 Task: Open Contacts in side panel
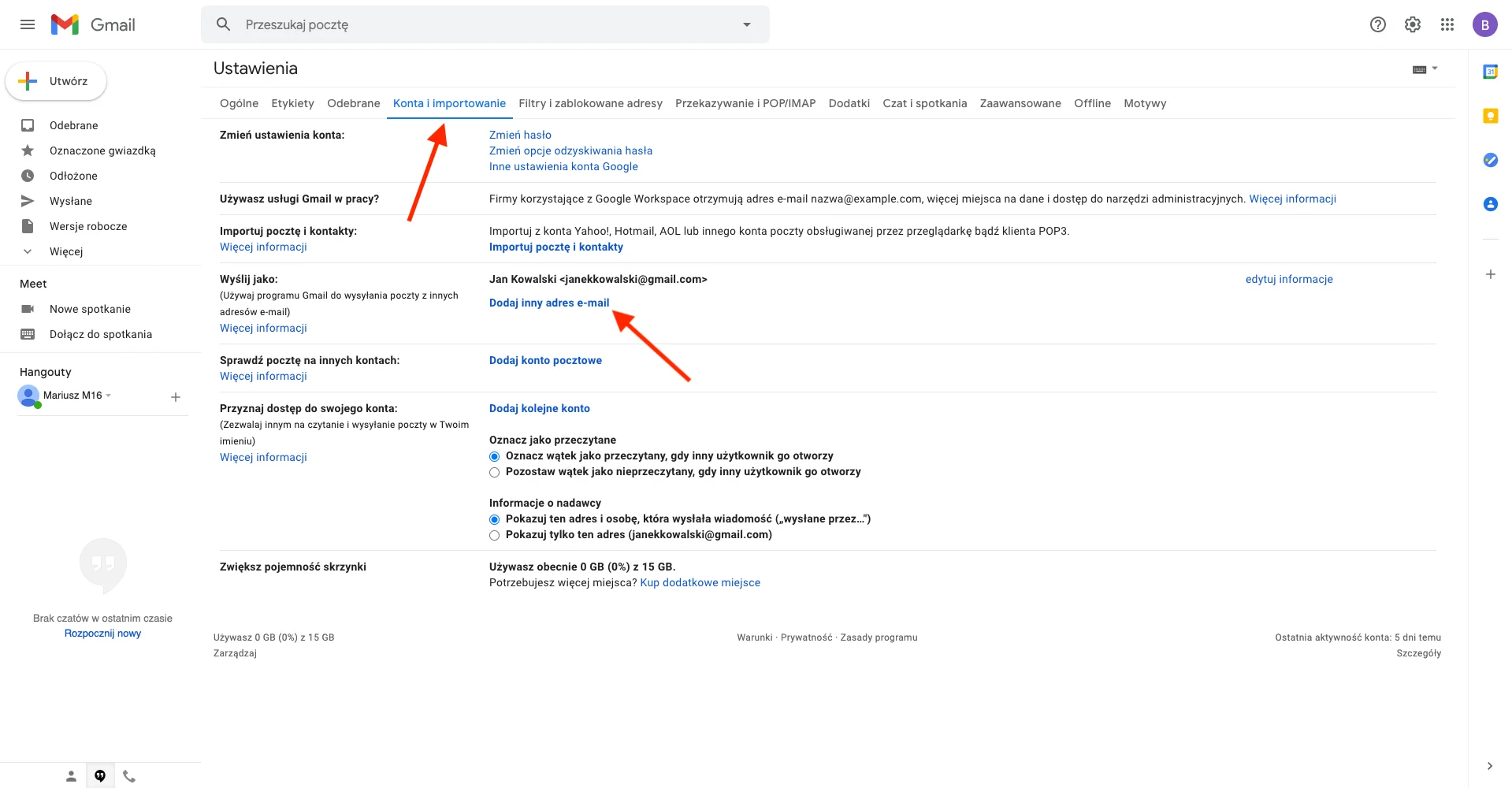coord(1490,204)
